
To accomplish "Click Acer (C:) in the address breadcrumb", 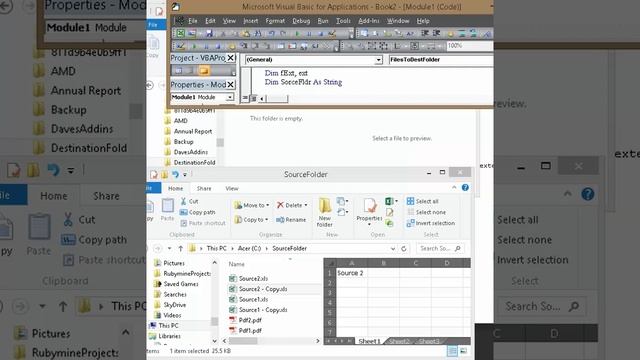I will click(x=249, y=249).
